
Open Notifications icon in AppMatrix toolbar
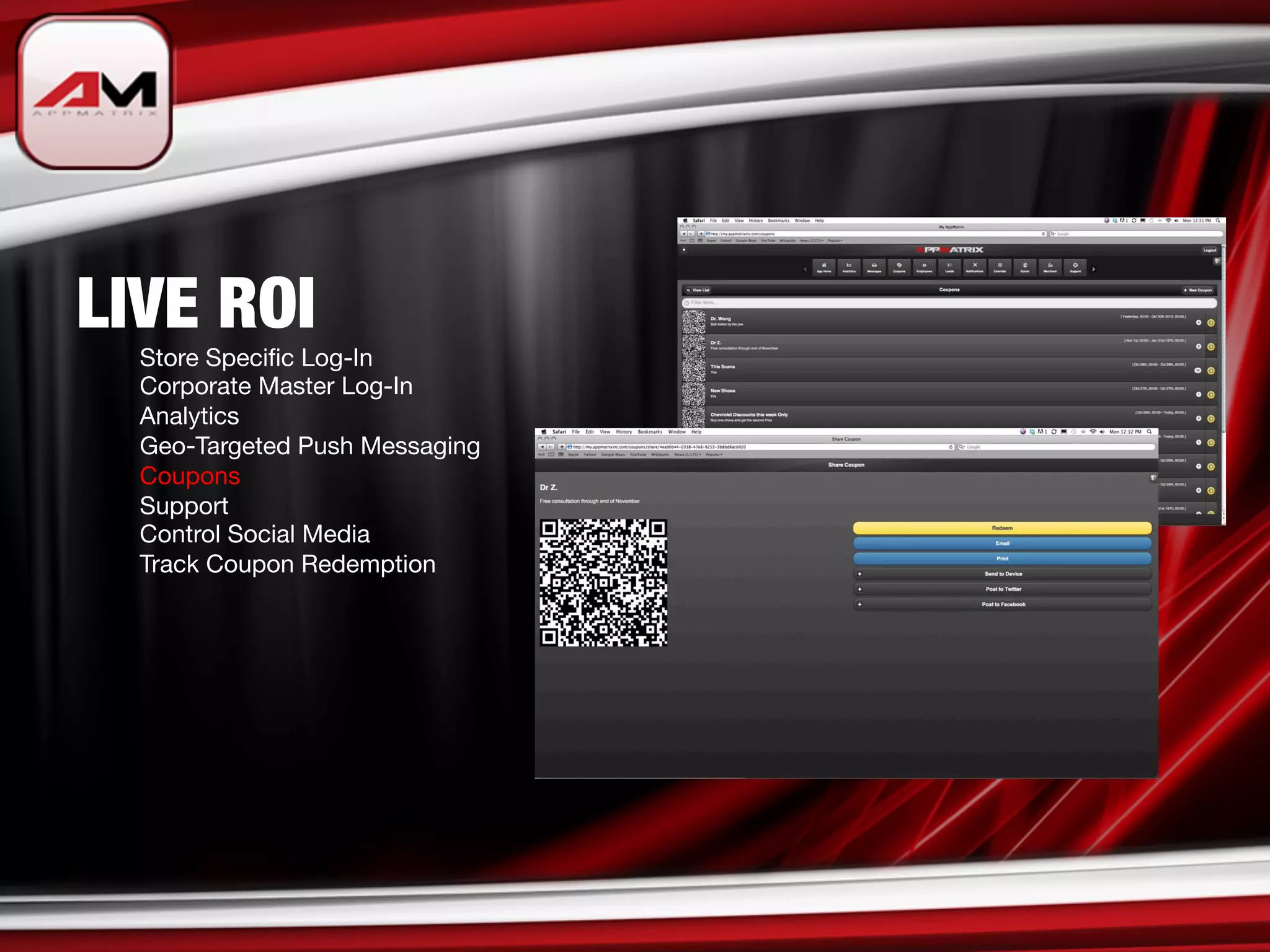[974, 267]
